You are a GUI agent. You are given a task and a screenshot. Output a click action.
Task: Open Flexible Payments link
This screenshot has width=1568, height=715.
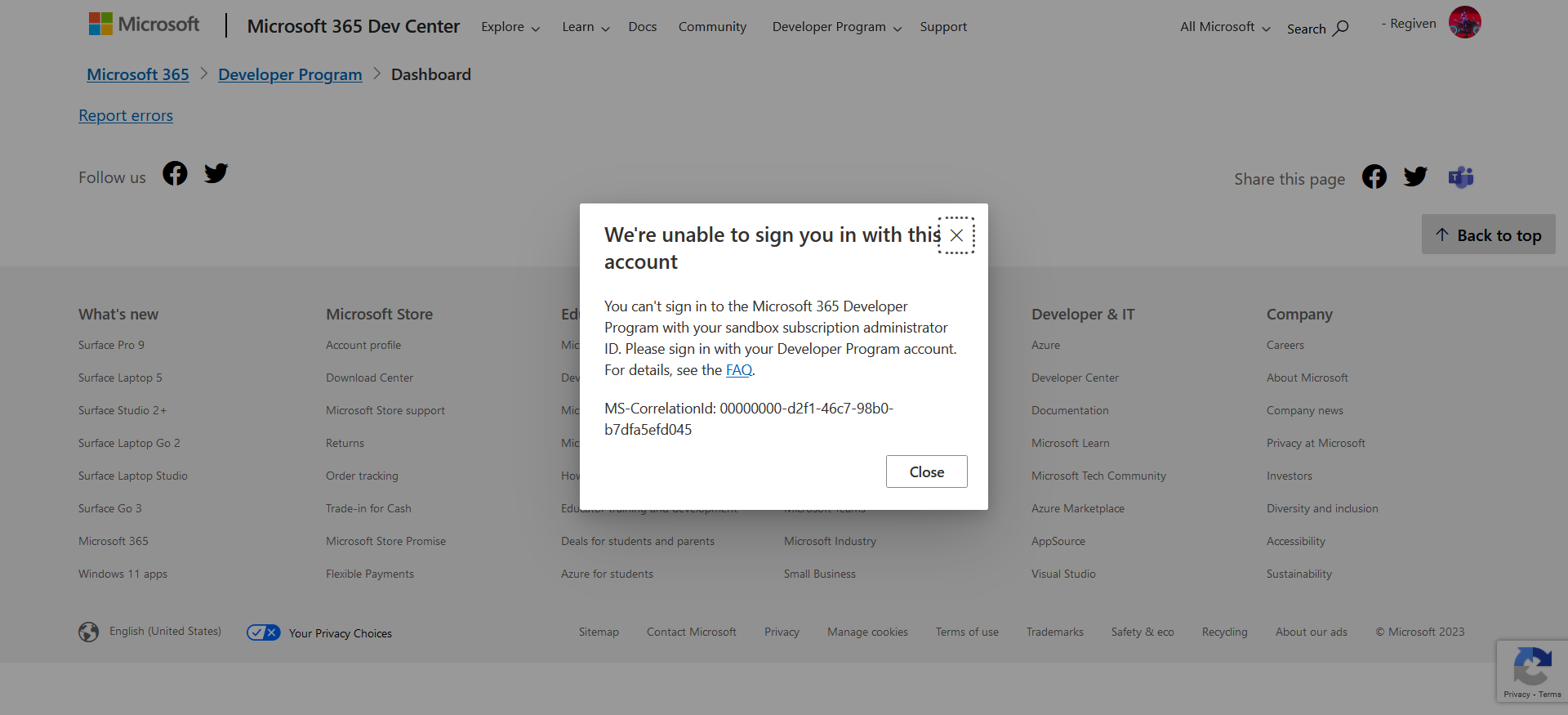click(x=370, y=574)
